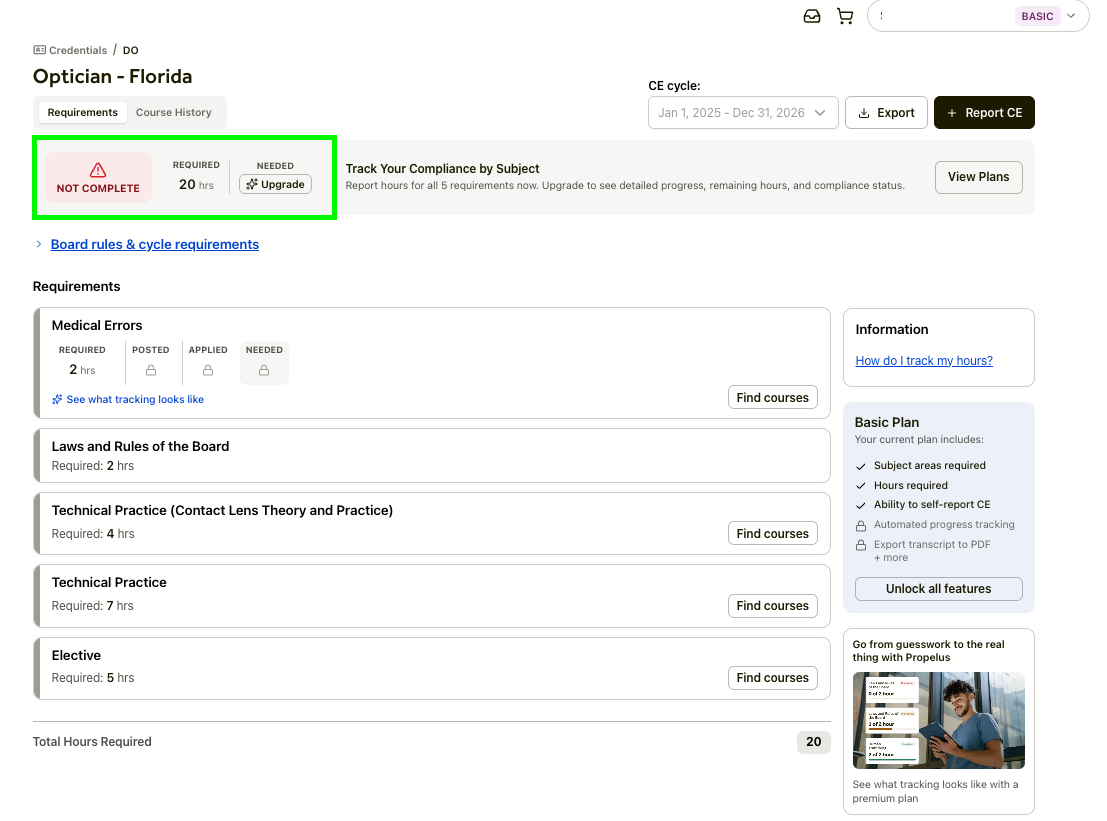Click the Not Complete warning triangle icon
This screenshot has width=1107, height=821.
coord(98,170)
